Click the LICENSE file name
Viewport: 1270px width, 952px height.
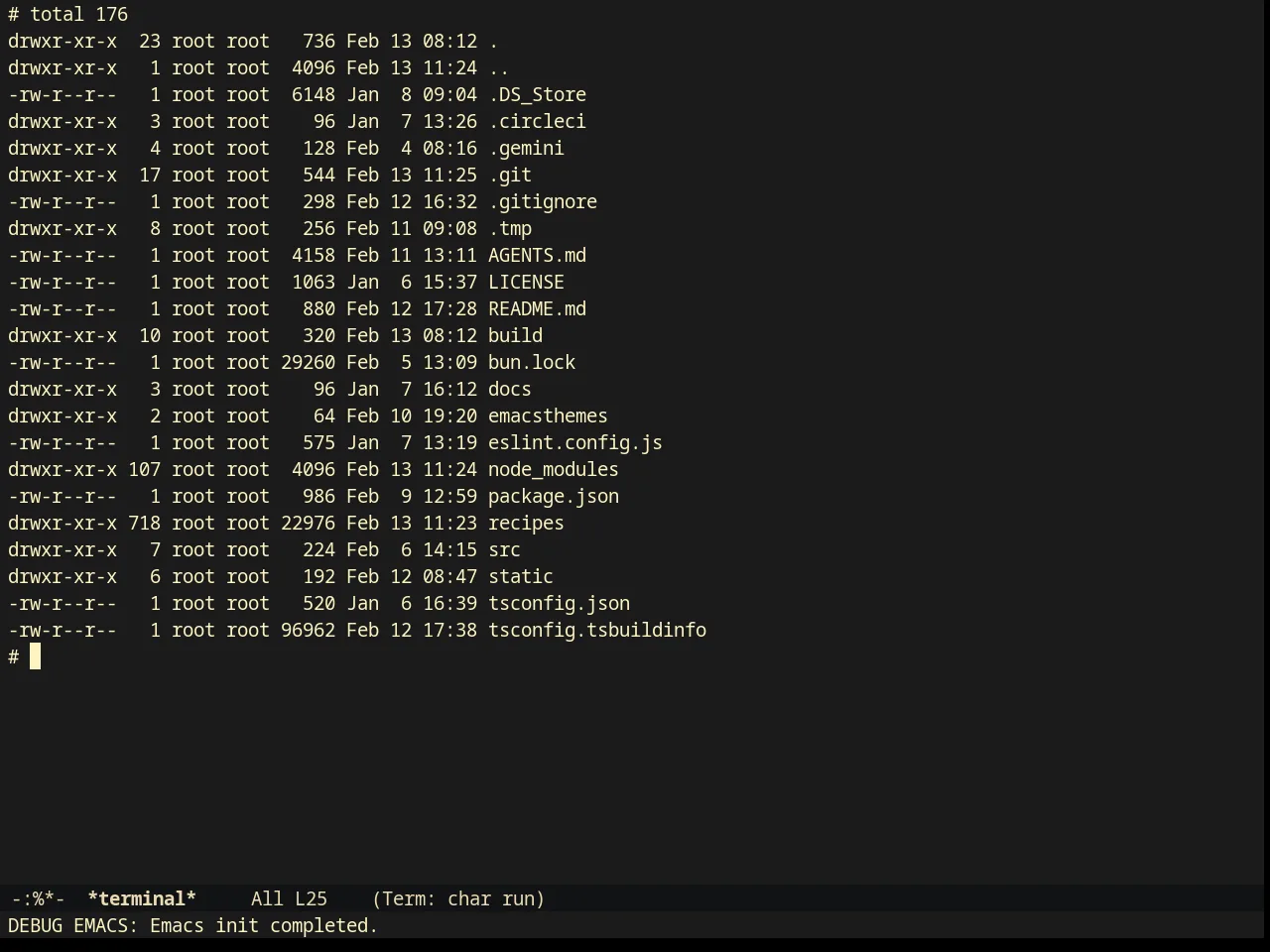tap(526, 282)
